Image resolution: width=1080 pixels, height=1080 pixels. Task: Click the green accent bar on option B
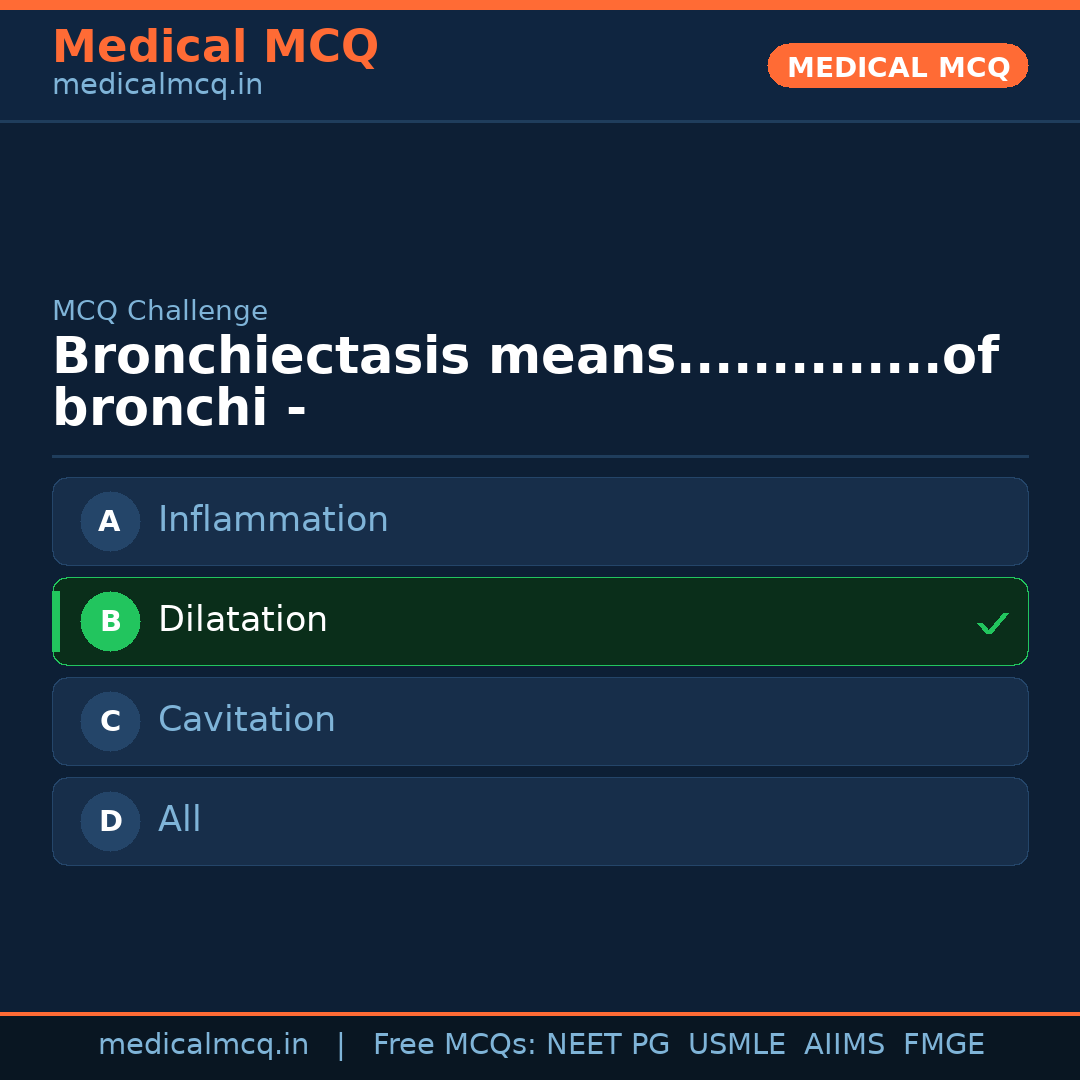pos(56,621)
